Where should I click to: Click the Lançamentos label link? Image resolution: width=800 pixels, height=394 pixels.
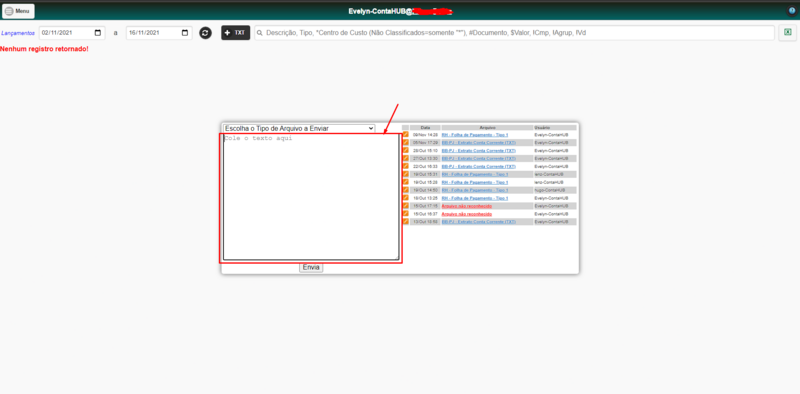coord(18,33)
